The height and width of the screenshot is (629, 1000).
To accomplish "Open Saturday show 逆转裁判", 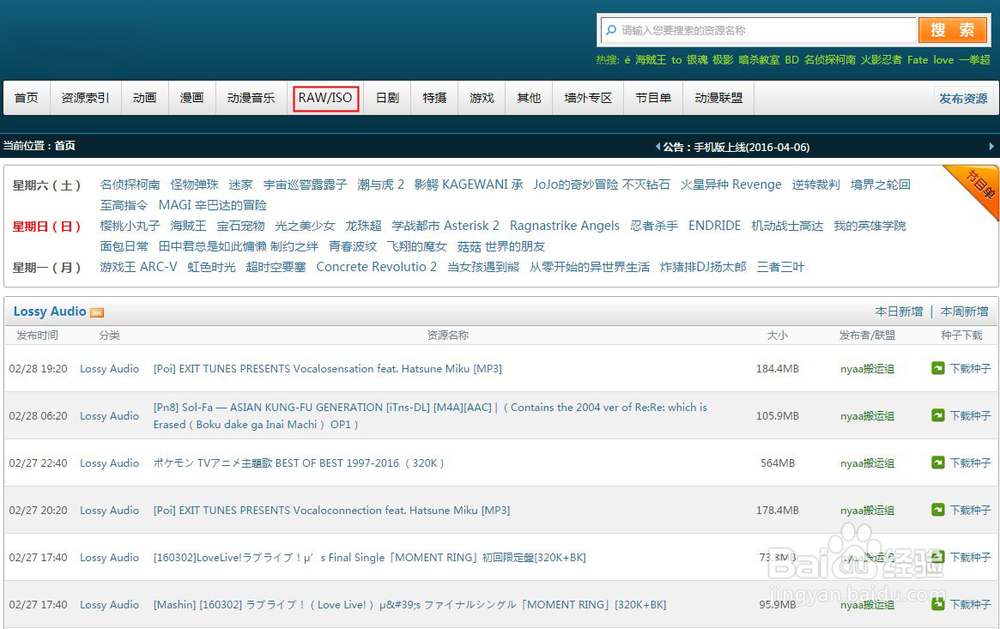I will (816, 184).
